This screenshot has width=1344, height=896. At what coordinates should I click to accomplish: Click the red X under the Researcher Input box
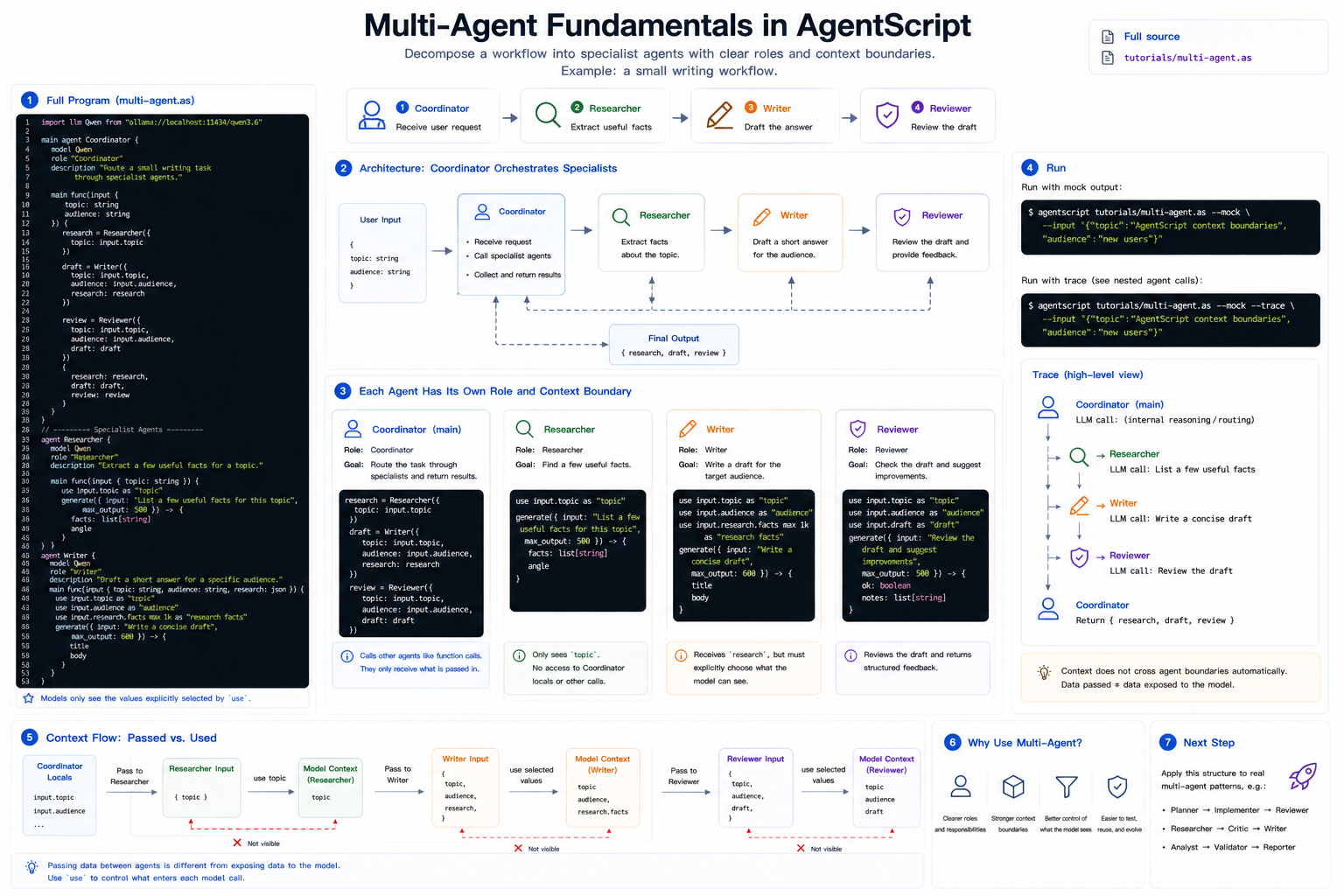237,843
